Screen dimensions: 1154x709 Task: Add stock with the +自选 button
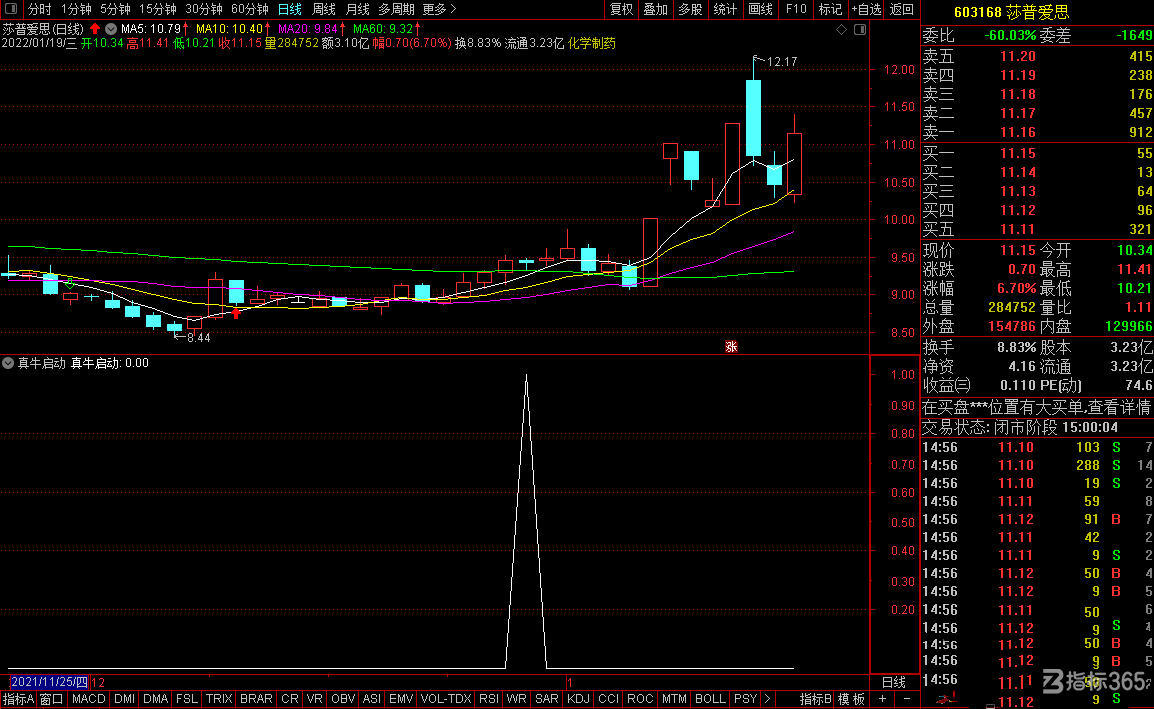866,9
